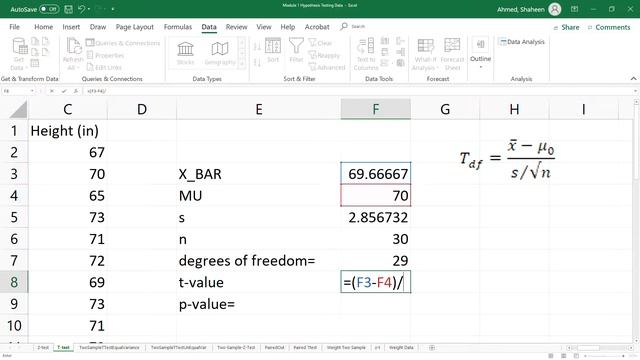This screenshot has width=640, height=360.
Task: Click the Search magnifier icon
Action: point(344,27)
